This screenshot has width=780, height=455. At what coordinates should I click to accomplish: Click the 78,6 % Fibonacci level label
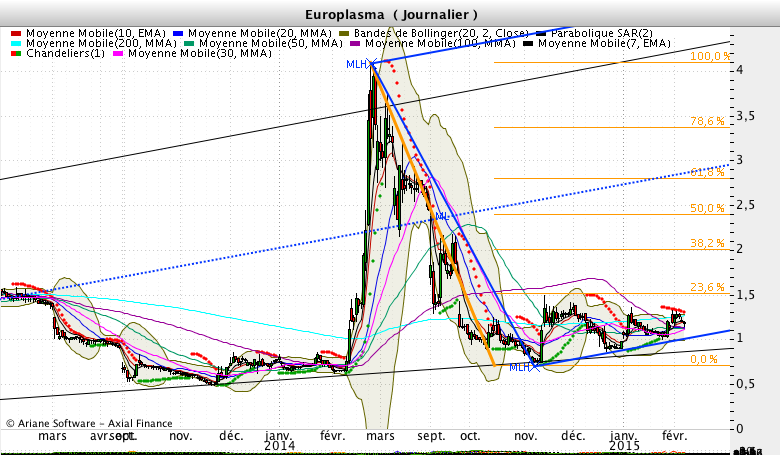pos(707,121)
